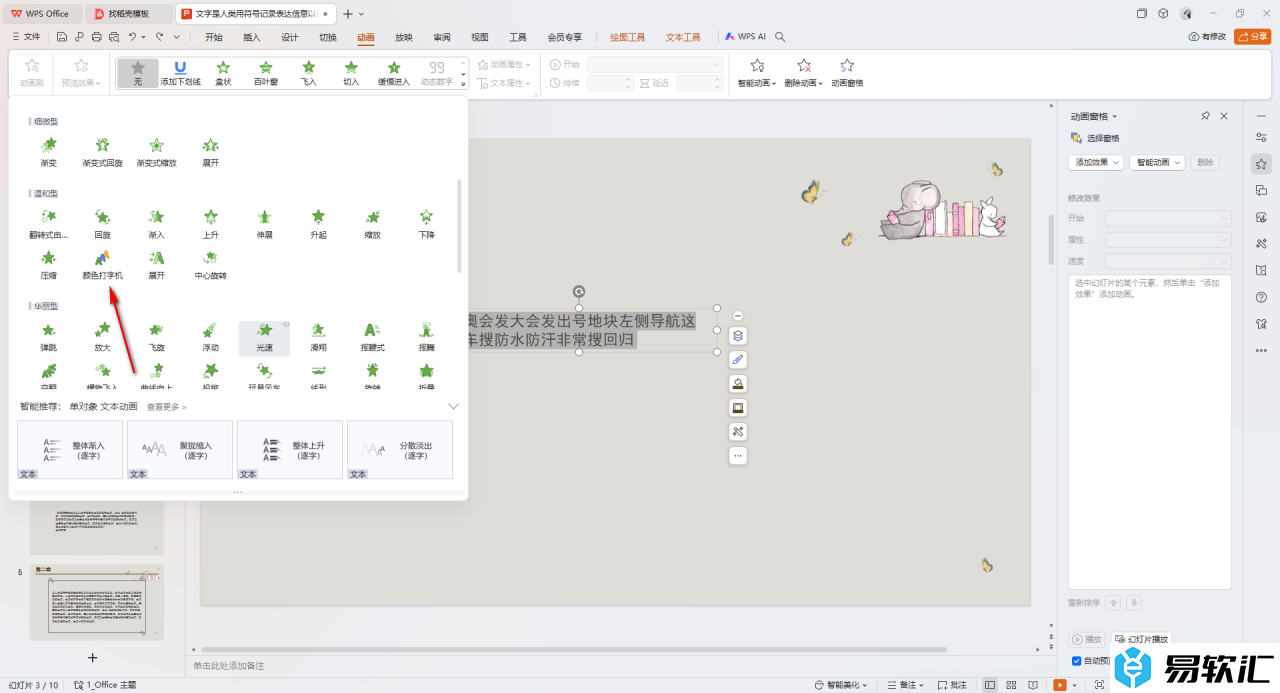Expand the animation gallery more arrow

[x=463, y=85]
